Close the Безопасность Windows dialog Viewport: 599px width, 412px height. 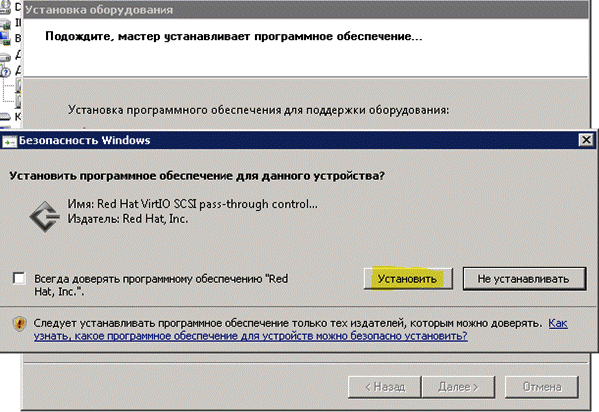(x=586, y=140)
